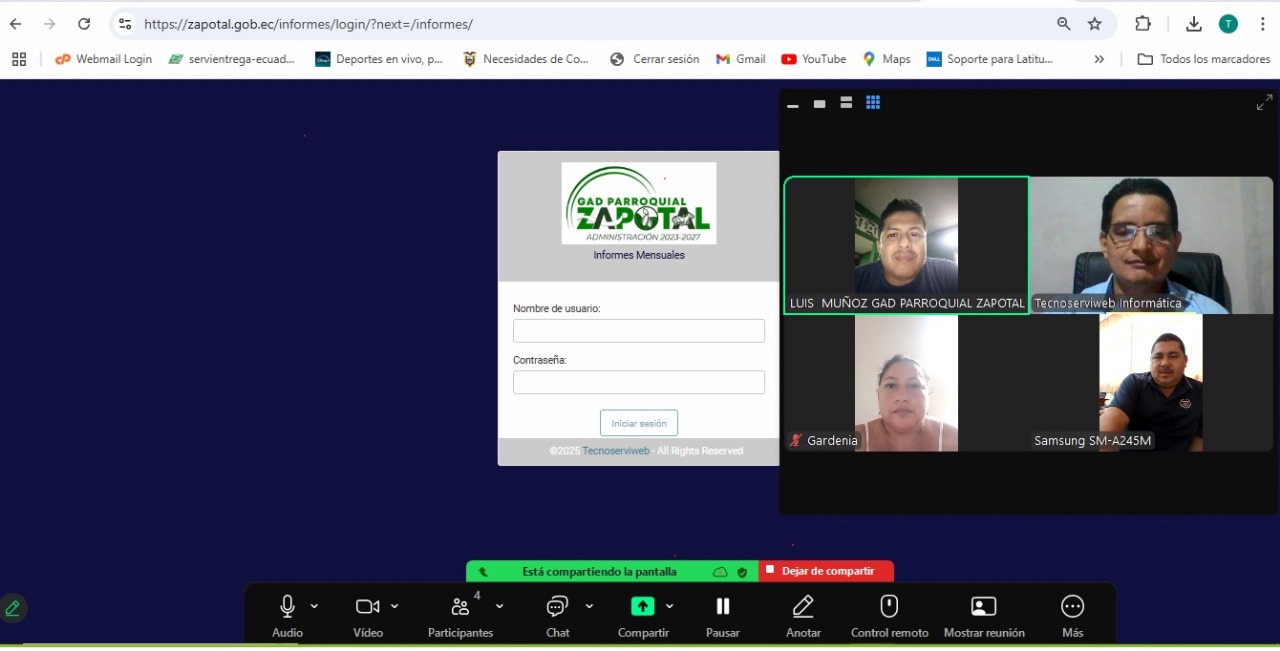Screen dimensions: 1280x651
Task: Expand Audio options arrow
Action: click(x=314, y=606)
